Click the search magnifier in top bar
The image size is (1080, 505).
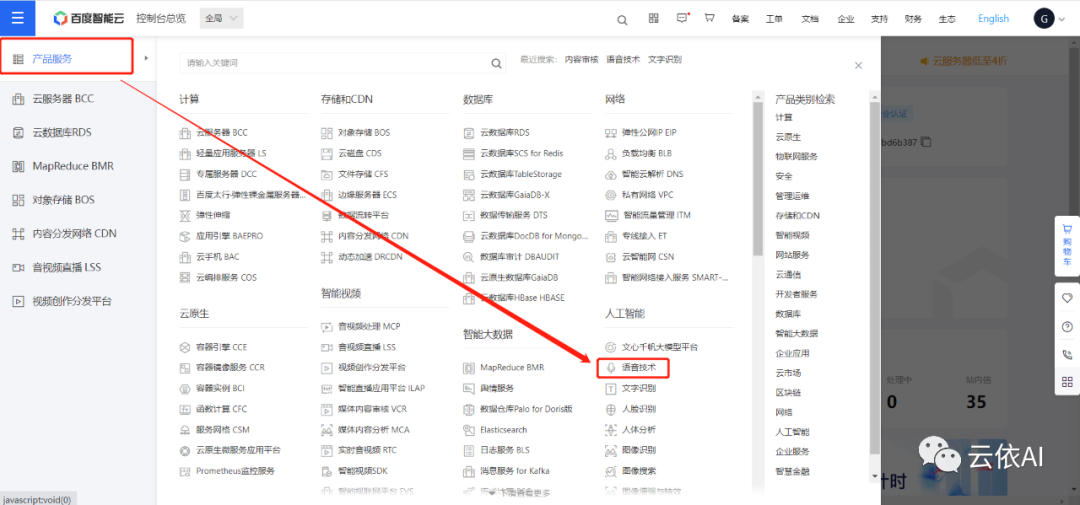coord(622,20)
